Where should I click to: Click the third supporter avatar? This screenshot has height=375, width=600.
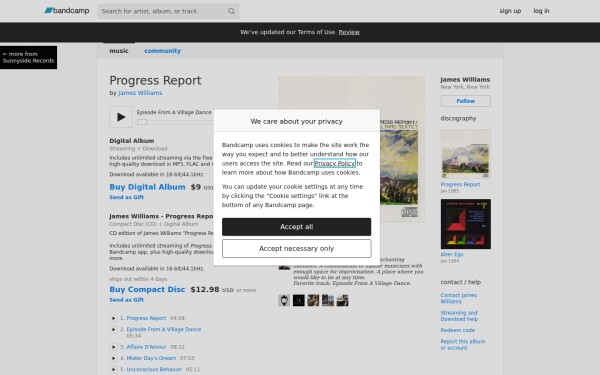click(313, 300)
